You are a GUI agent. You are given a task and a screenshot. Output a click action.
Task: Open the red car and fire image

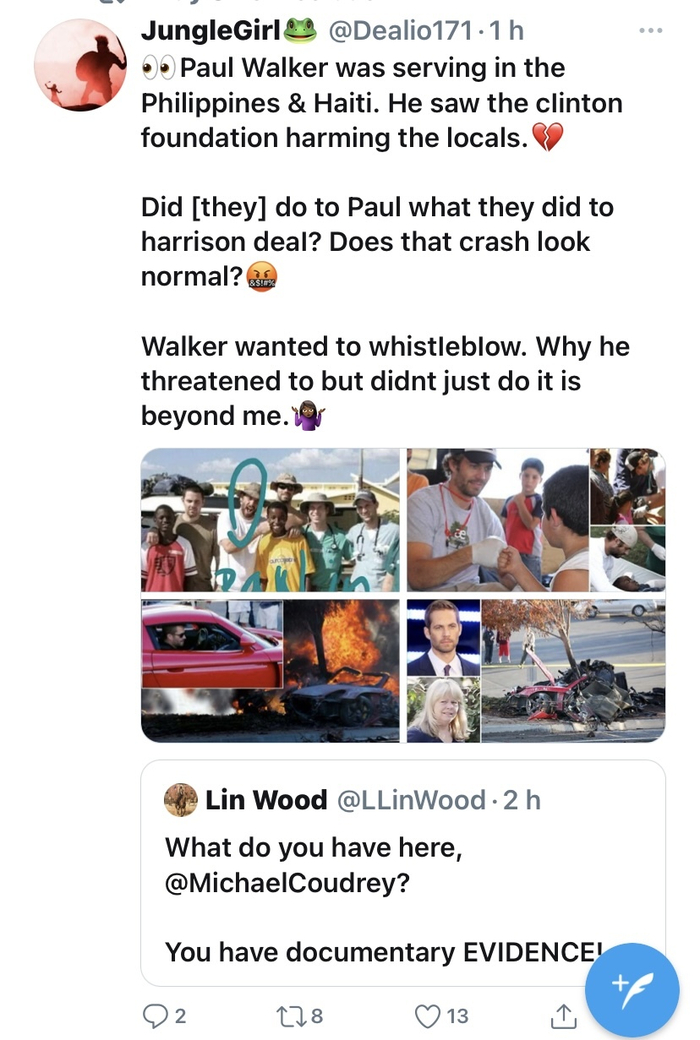(x=271, y=670)
